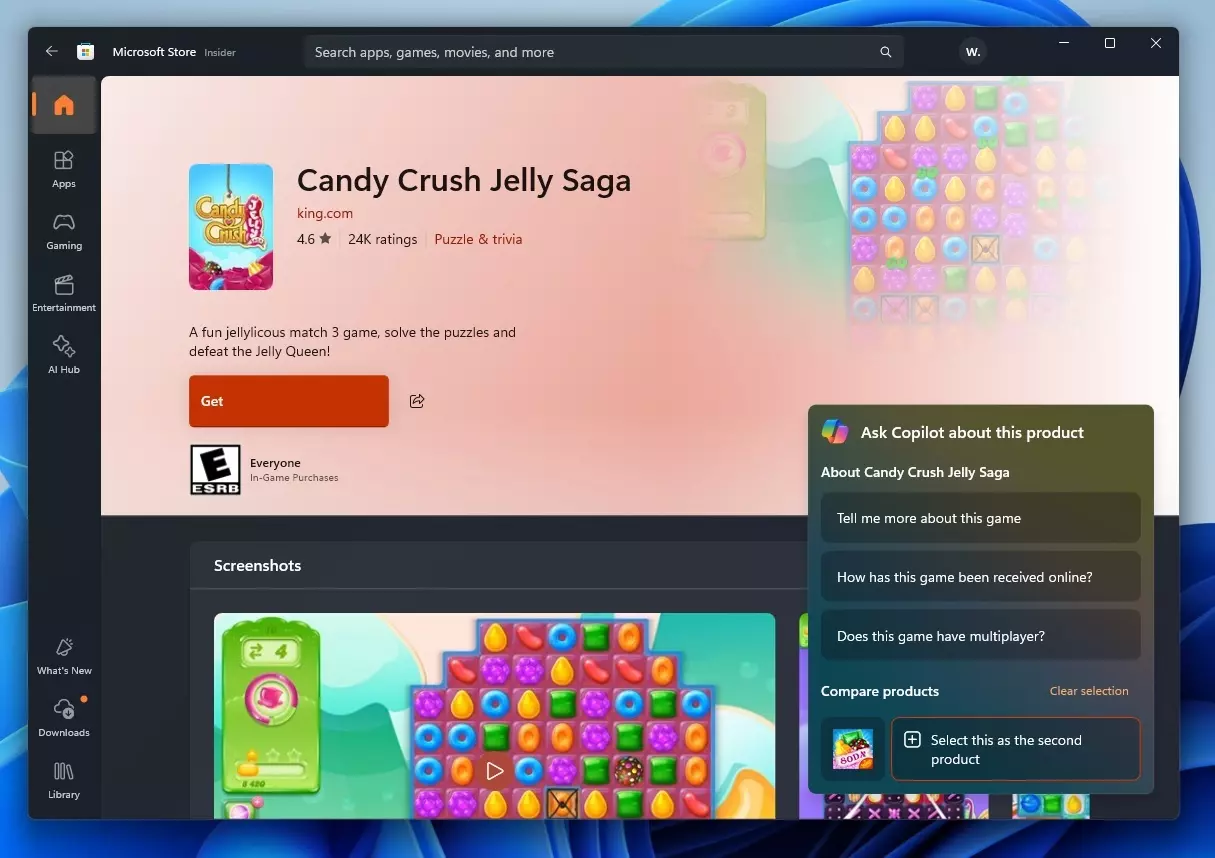Viewport: 1215px width, 858px height.
Task: Click the 'About Candy Crush Jelly Saga' label
Action: tap(915, 472)
